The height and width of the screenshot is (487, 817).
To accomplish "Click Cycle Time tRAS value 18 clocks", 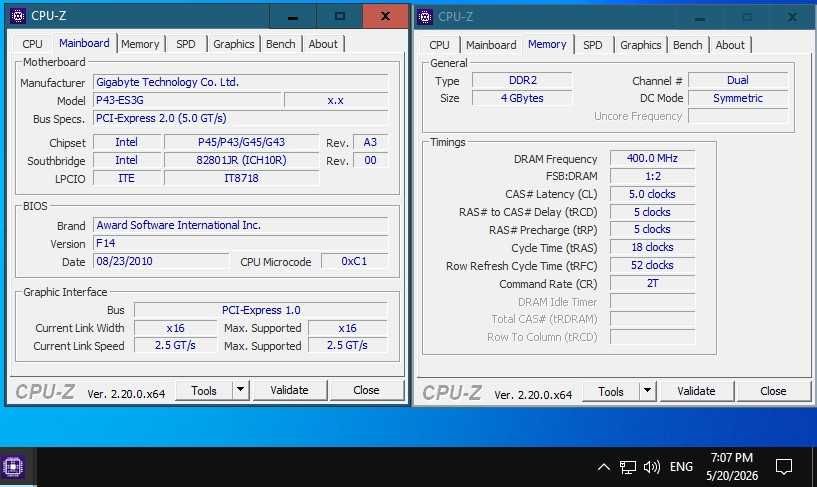I will click(652, 247).
